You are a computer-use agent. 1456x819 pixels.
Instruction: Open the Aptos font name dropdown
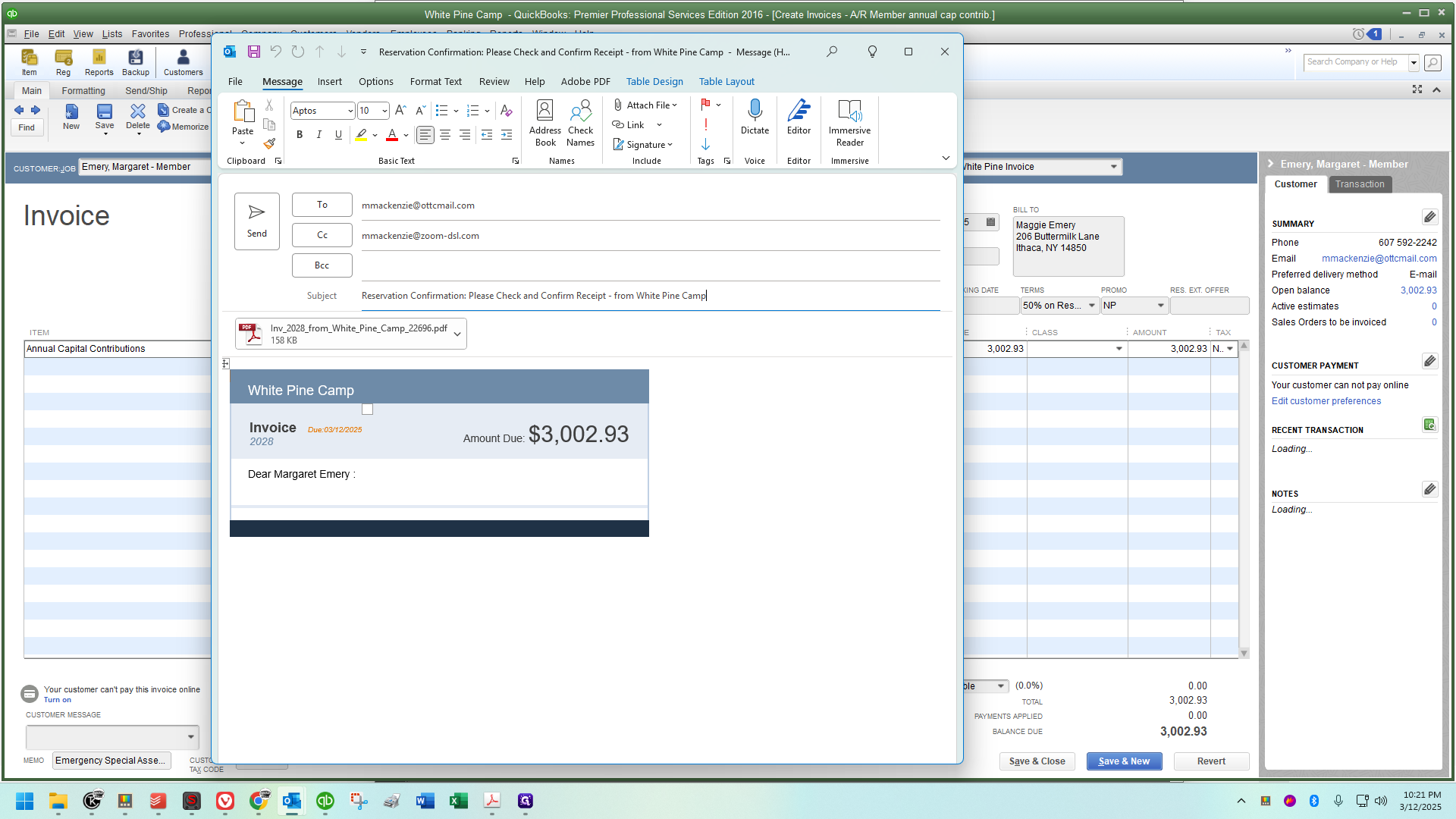(350, 111)
